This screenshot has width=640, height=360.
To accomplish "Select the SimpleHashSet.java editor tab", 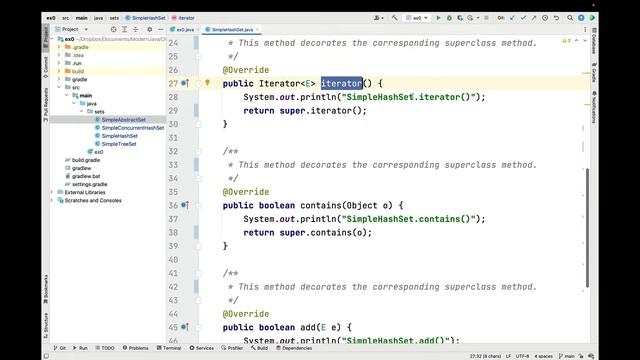I will point(231,29).
